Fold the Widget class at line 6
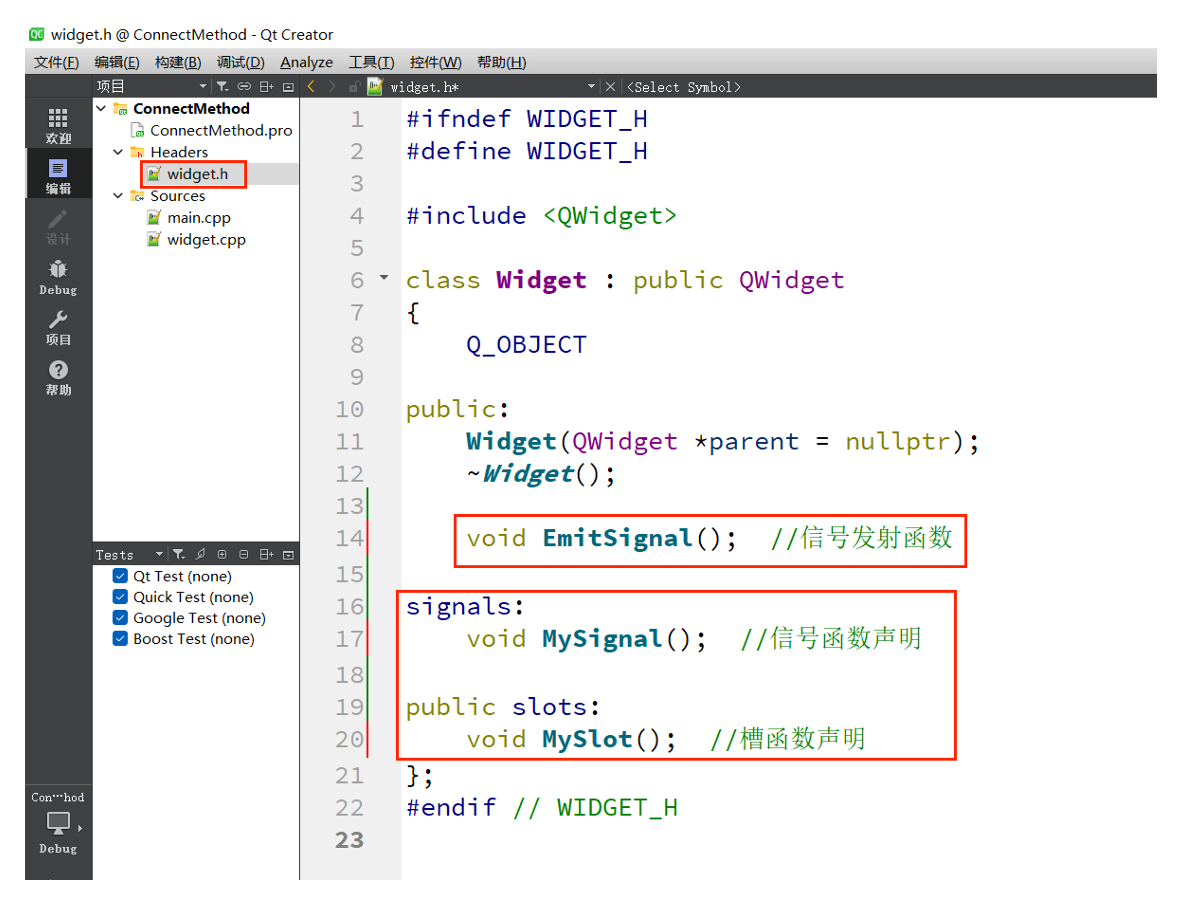 (384, 278)
